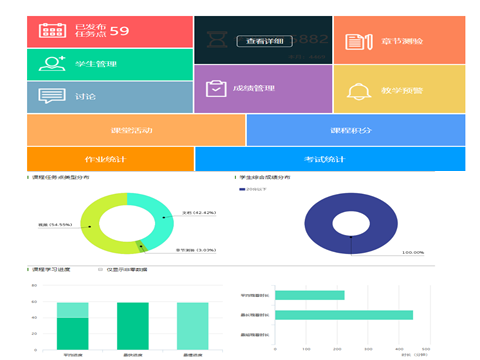Toggle the blue '20分以下' legend item
The width and height of the screenshot is (480, 360).
(253, 189)
